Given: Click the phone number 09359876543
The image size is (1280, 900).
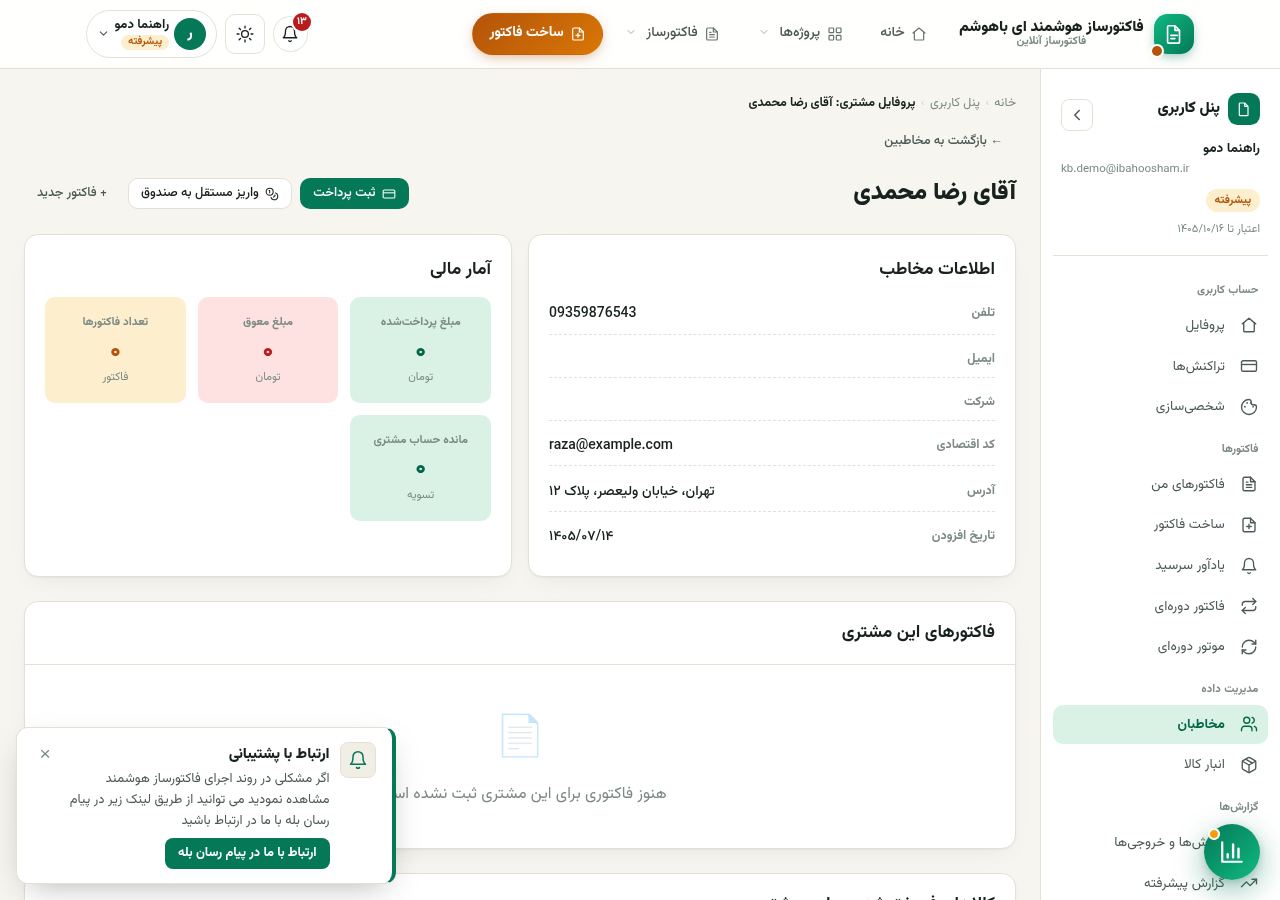Looking at the screenshot, I should [593, 312].
